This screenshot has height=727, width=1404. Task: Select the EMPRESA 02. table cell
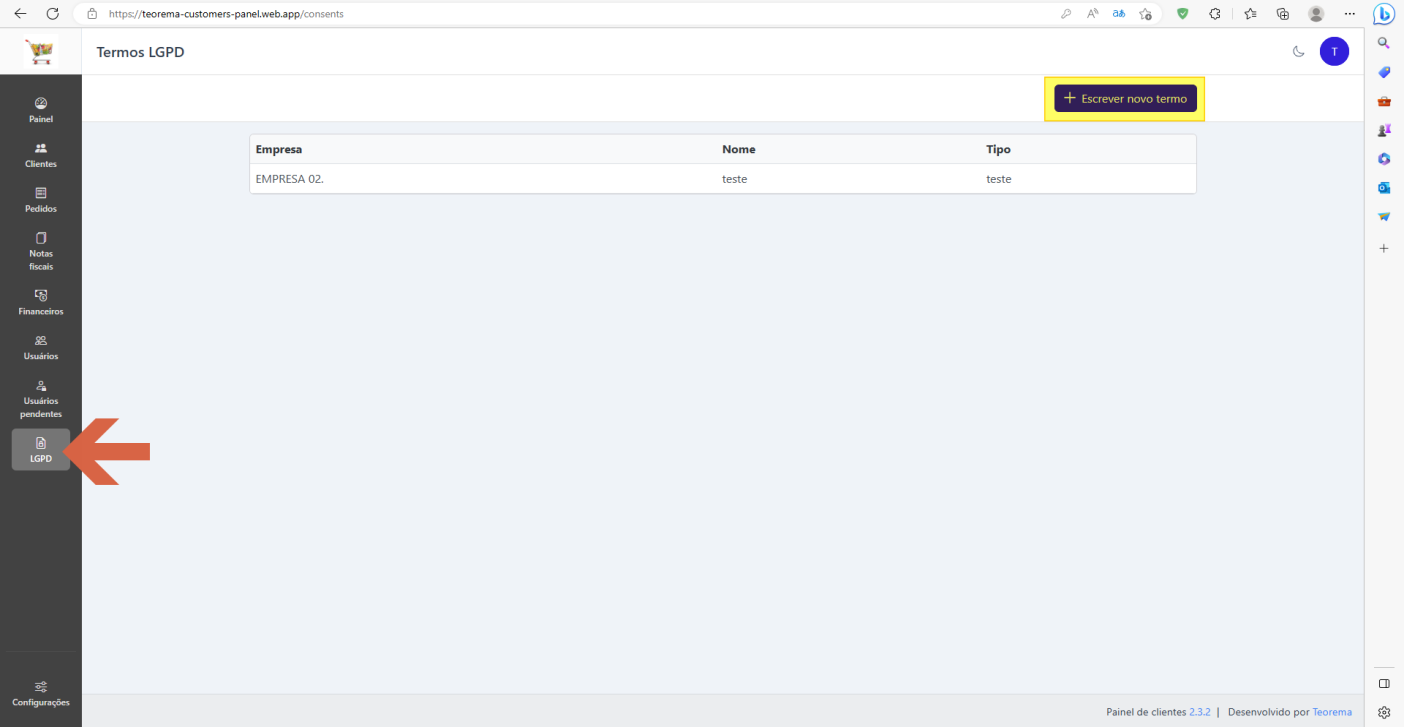[290, 179]
